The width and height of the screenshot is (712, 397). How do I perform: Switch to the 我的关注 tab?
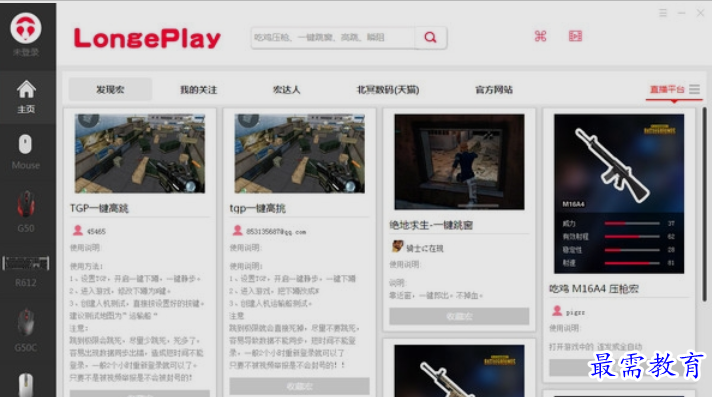(x=198, y=89)
